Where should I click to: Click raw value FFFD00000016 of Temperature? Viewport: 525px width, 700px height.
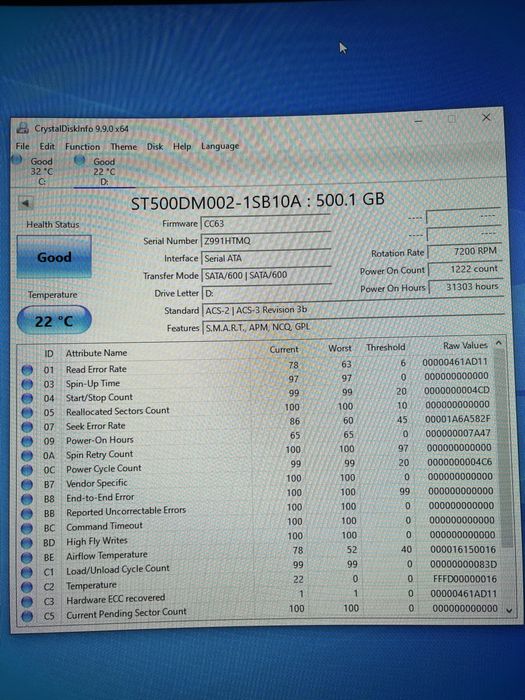pyautogui.click(x=465, y=579)
